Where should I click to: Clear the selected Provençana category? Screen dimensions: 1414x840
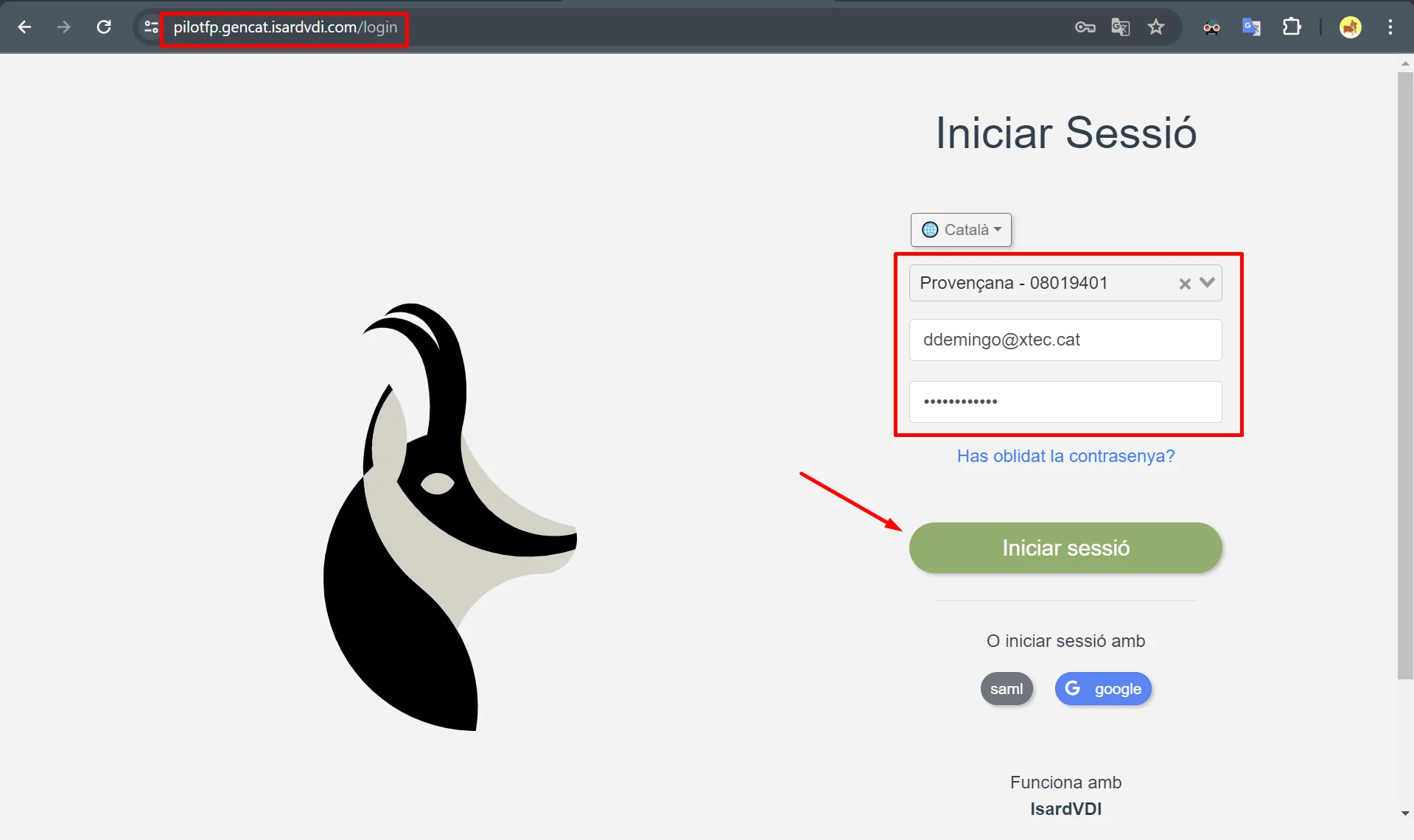[1185, 284]
